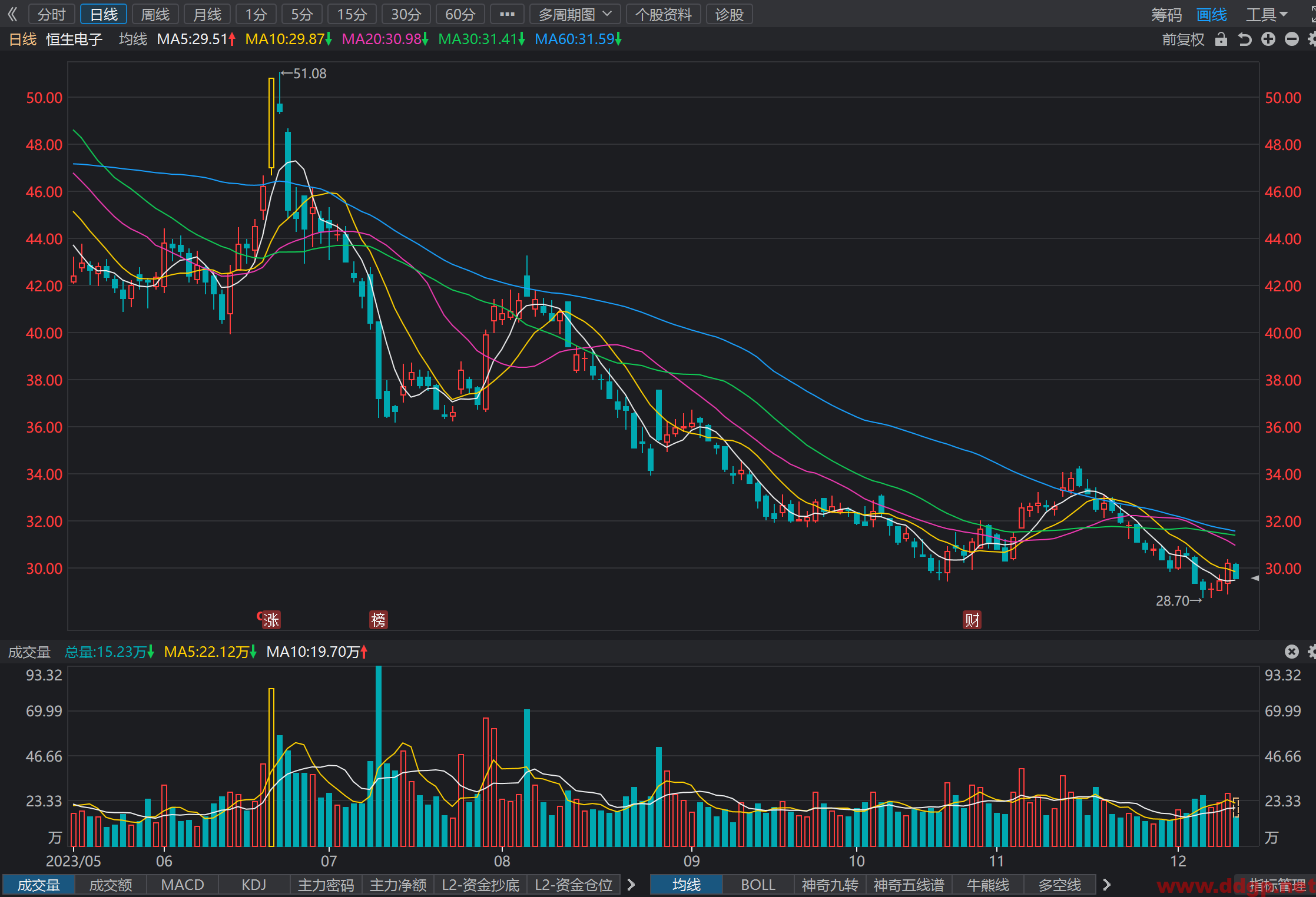Image resolution: width=1316 pixels, height=897 pixels.
Task: Toggle 前复权 price adjustment mode
Action: (1183, 39)
